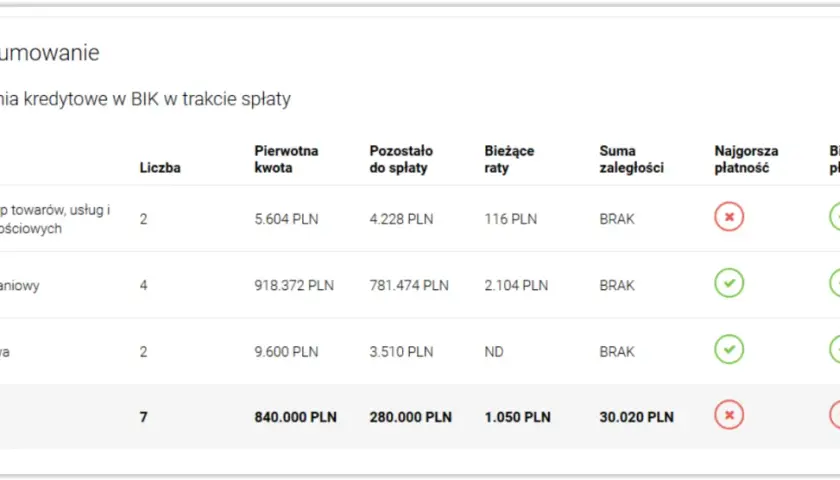Click partially visible green icon in first row
The image size is (840, 480).
coord(835,216)
